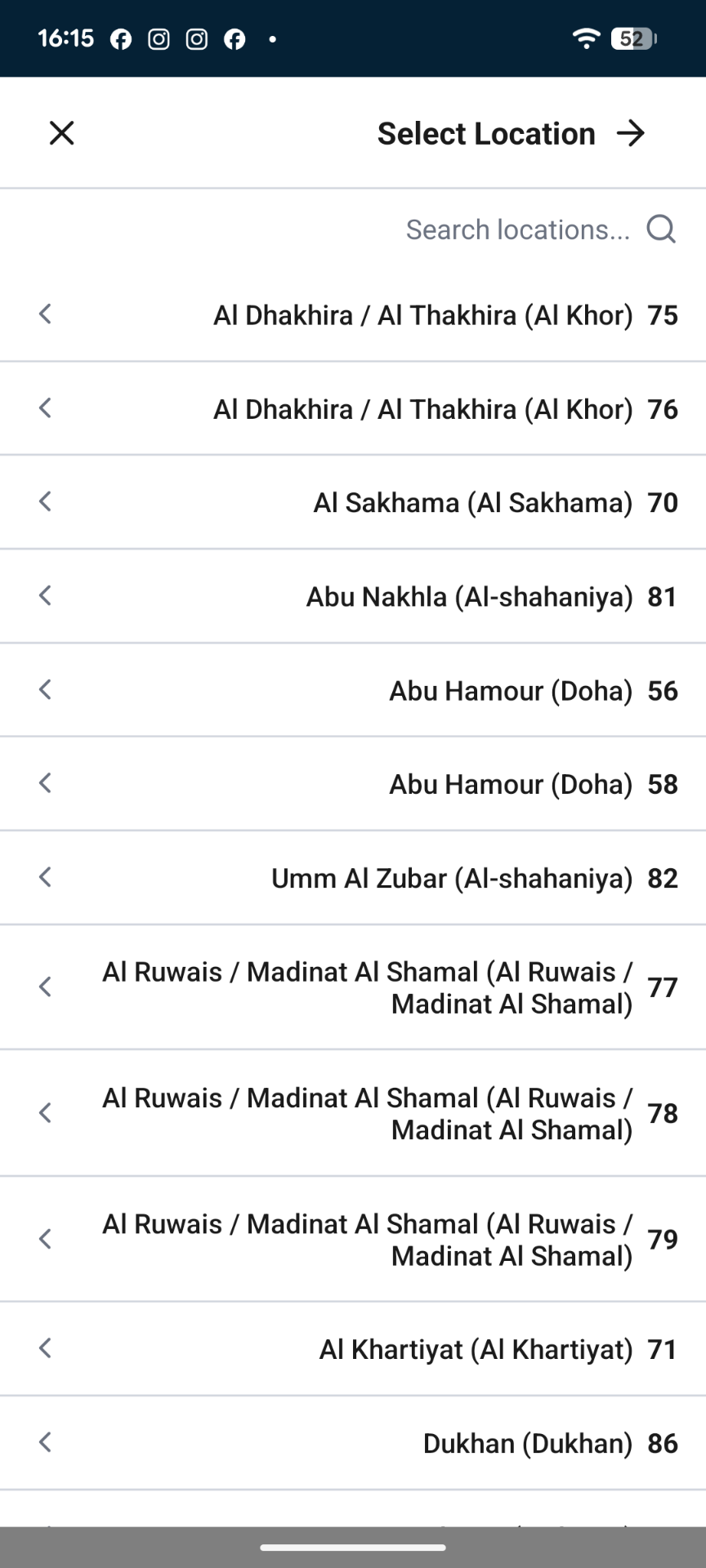
Task: Close the Select Location screen with X
Action: [61, 133]
